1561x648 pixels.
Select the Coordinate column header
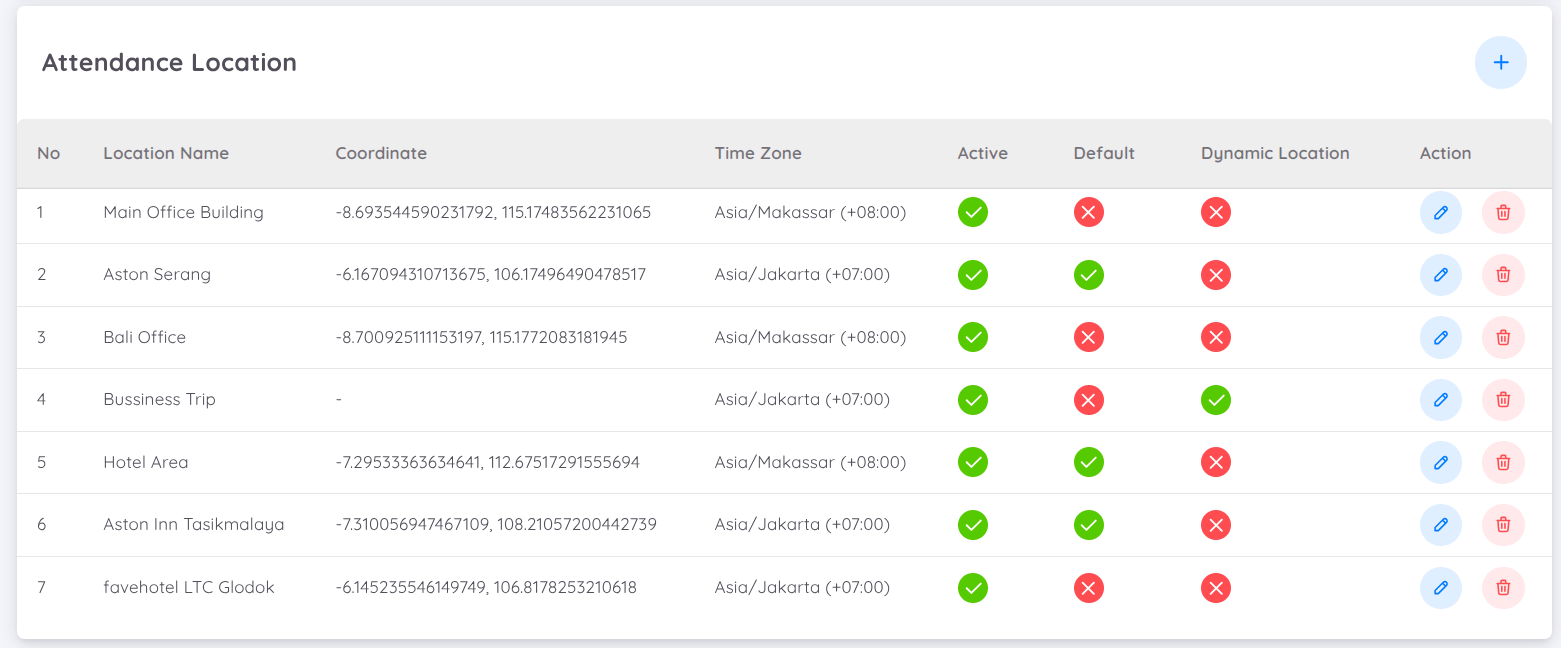click(x=381, y=153)
